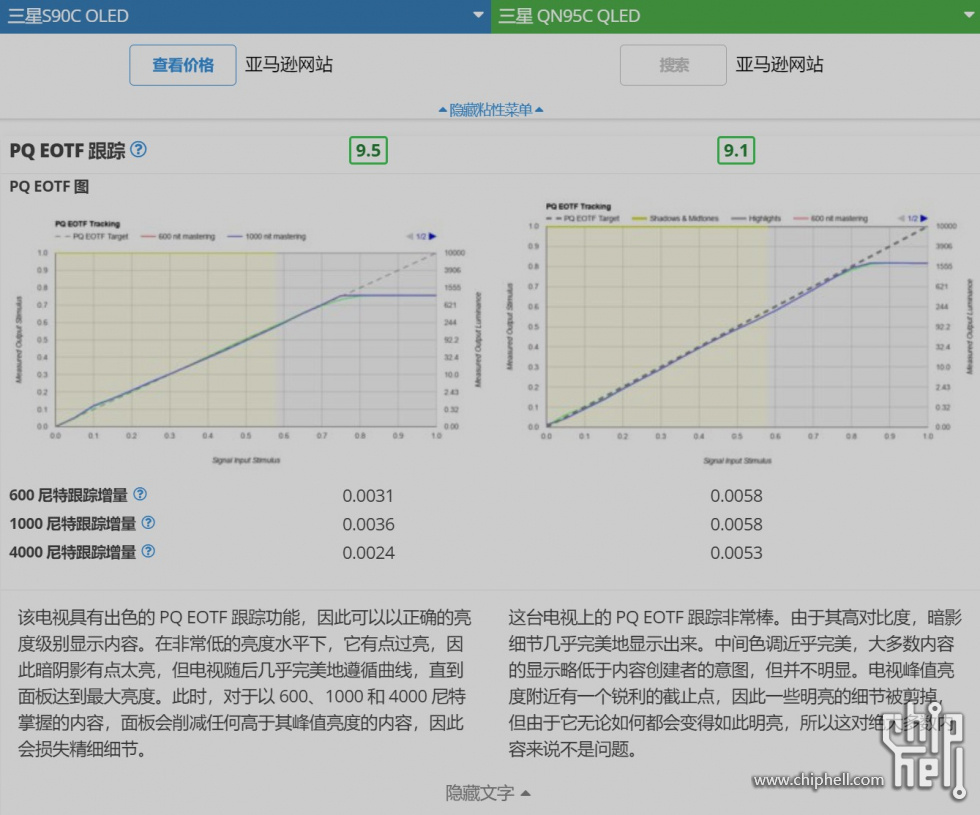Collapse the description via 隐藏文字
This screenshot has height=815, width=980.
[x=488, y=793]
